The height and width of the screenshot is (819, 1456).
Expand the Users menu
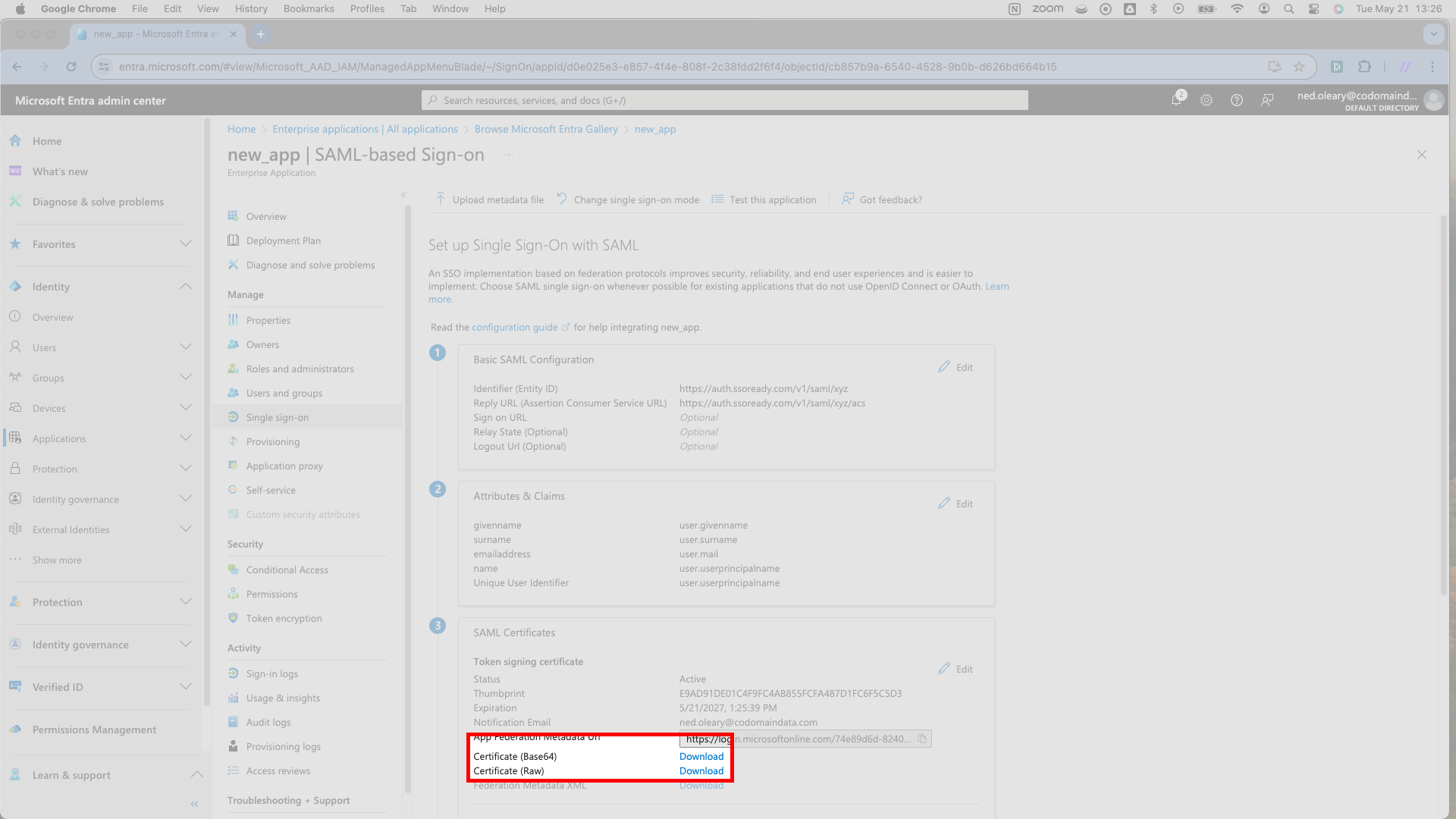(186, 347)
